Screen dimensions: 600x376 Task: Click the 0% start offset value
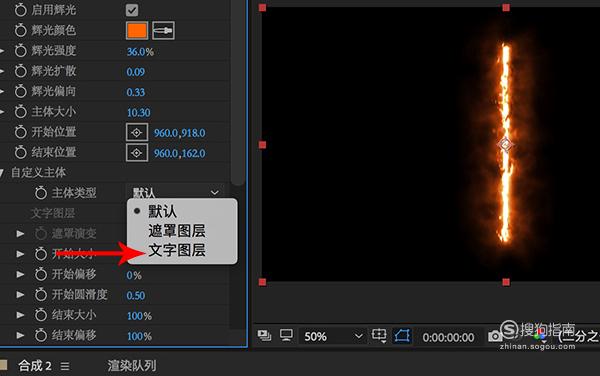click(x=134, y=275)
